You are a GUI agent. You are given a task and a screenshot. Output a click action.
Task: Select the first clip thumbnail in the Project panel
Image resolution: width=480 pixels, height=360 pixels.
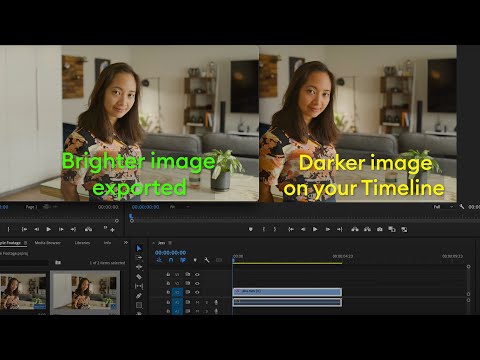[23, 292]
